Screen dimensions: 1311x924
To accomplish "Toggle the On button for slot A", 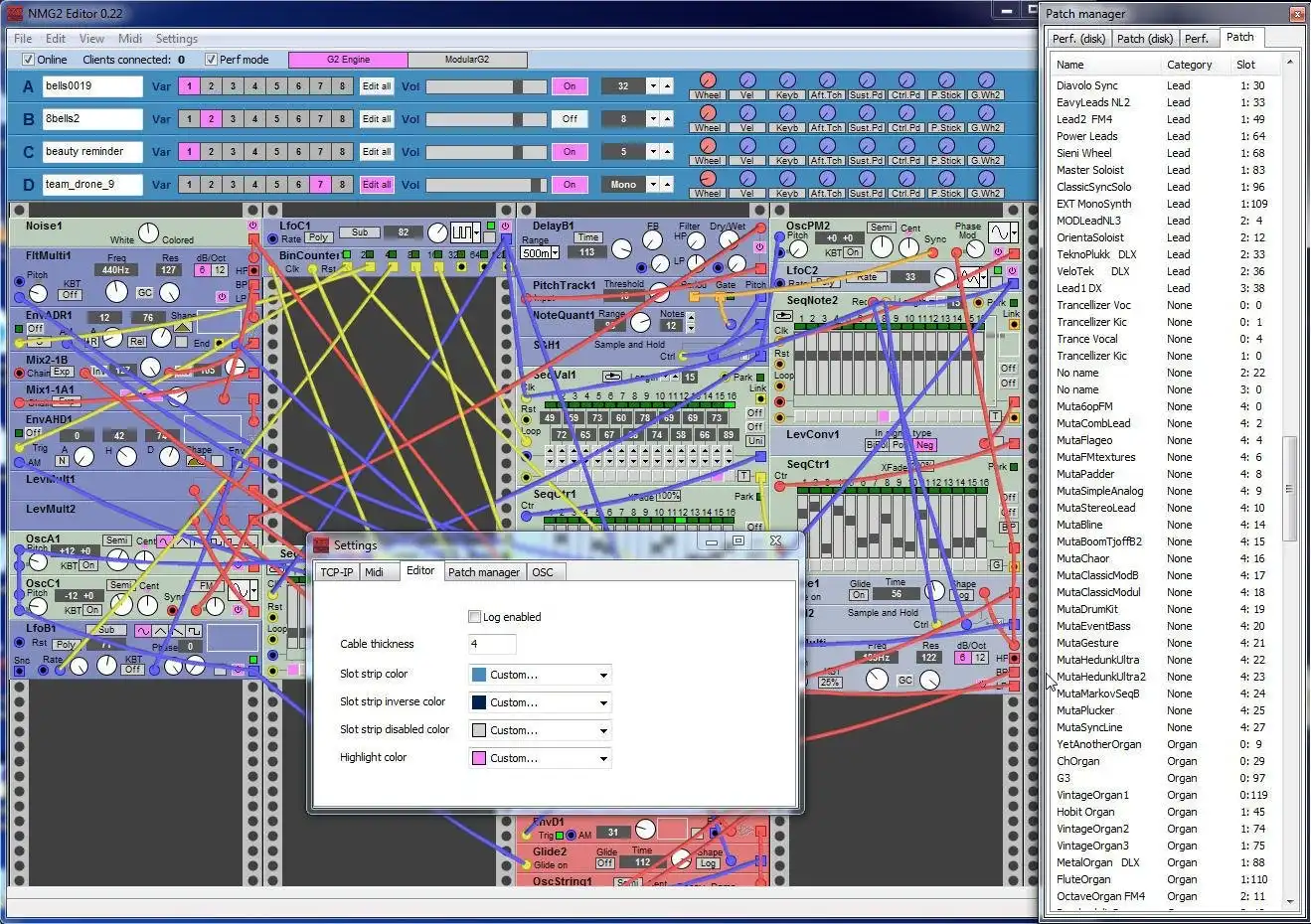I will (x=570, y=86).
